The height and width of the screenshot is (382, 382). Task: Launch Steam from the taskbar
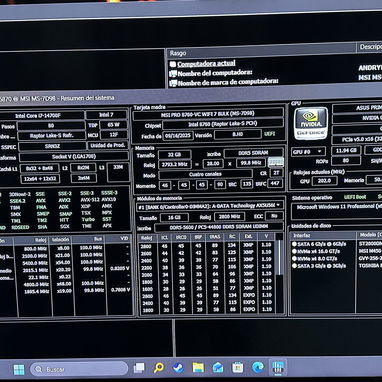coord(178,367)
